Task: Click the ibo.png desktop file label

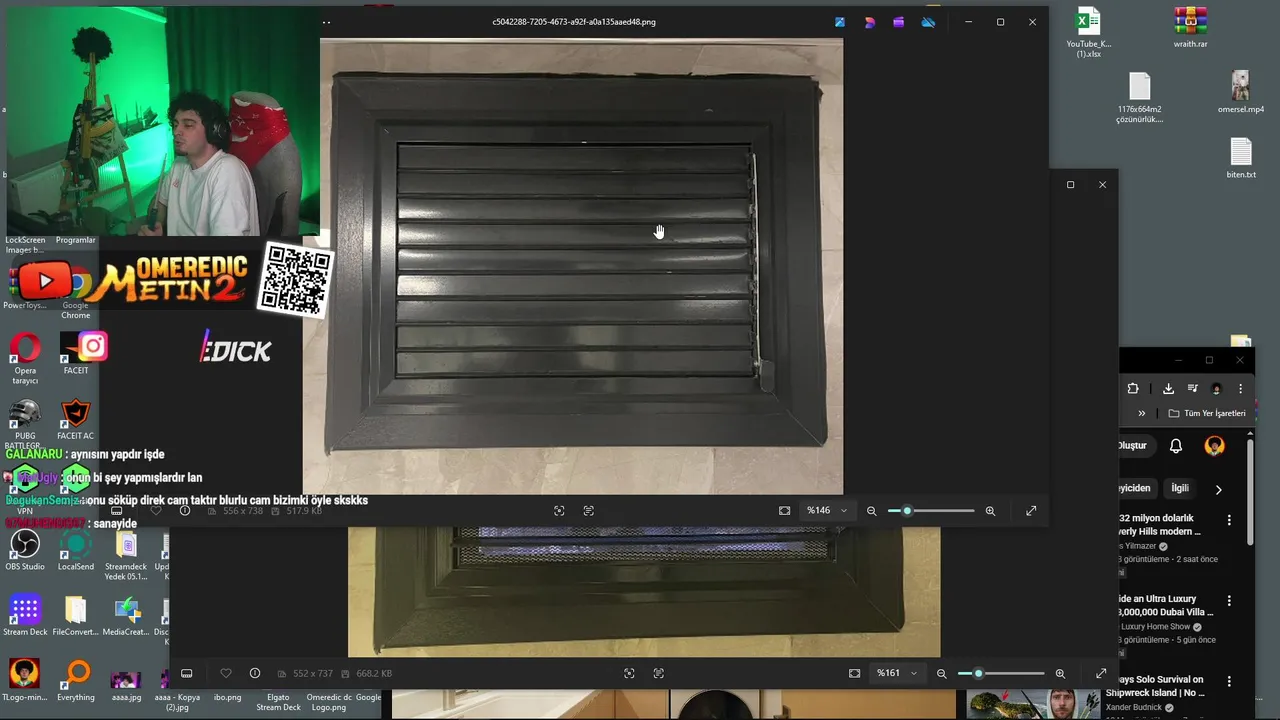Action: click(228, 697)
